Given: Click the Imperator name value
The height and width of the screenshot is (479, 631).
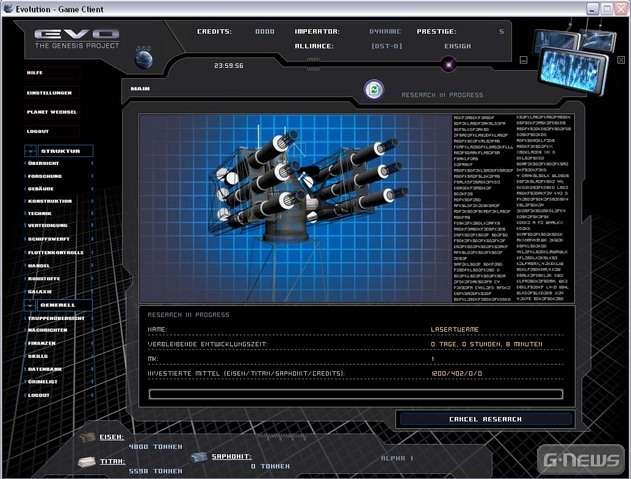Looking at the screenshot, I should coord(385,31).
